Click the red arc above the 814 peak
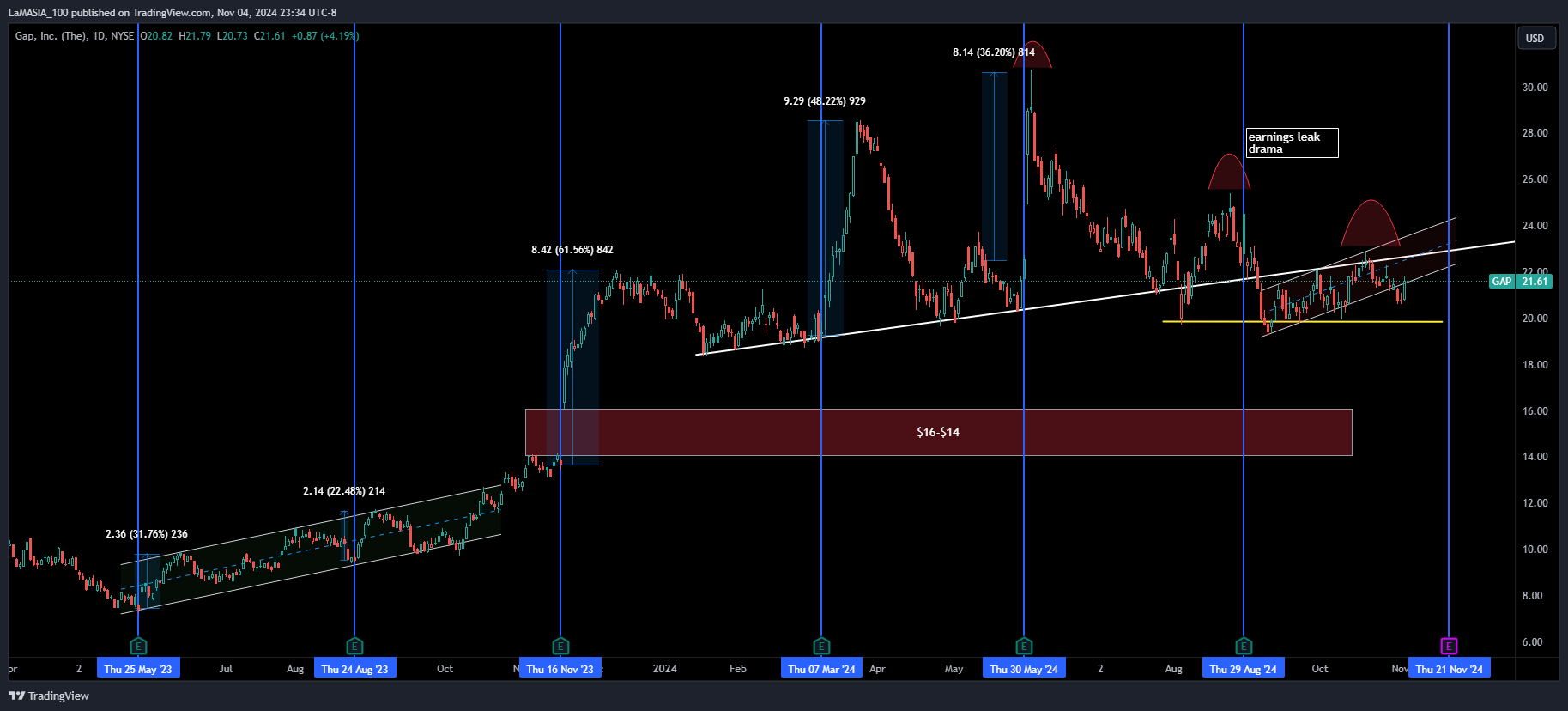This screenshot has height=711, width=1568. pos(1032,54)
